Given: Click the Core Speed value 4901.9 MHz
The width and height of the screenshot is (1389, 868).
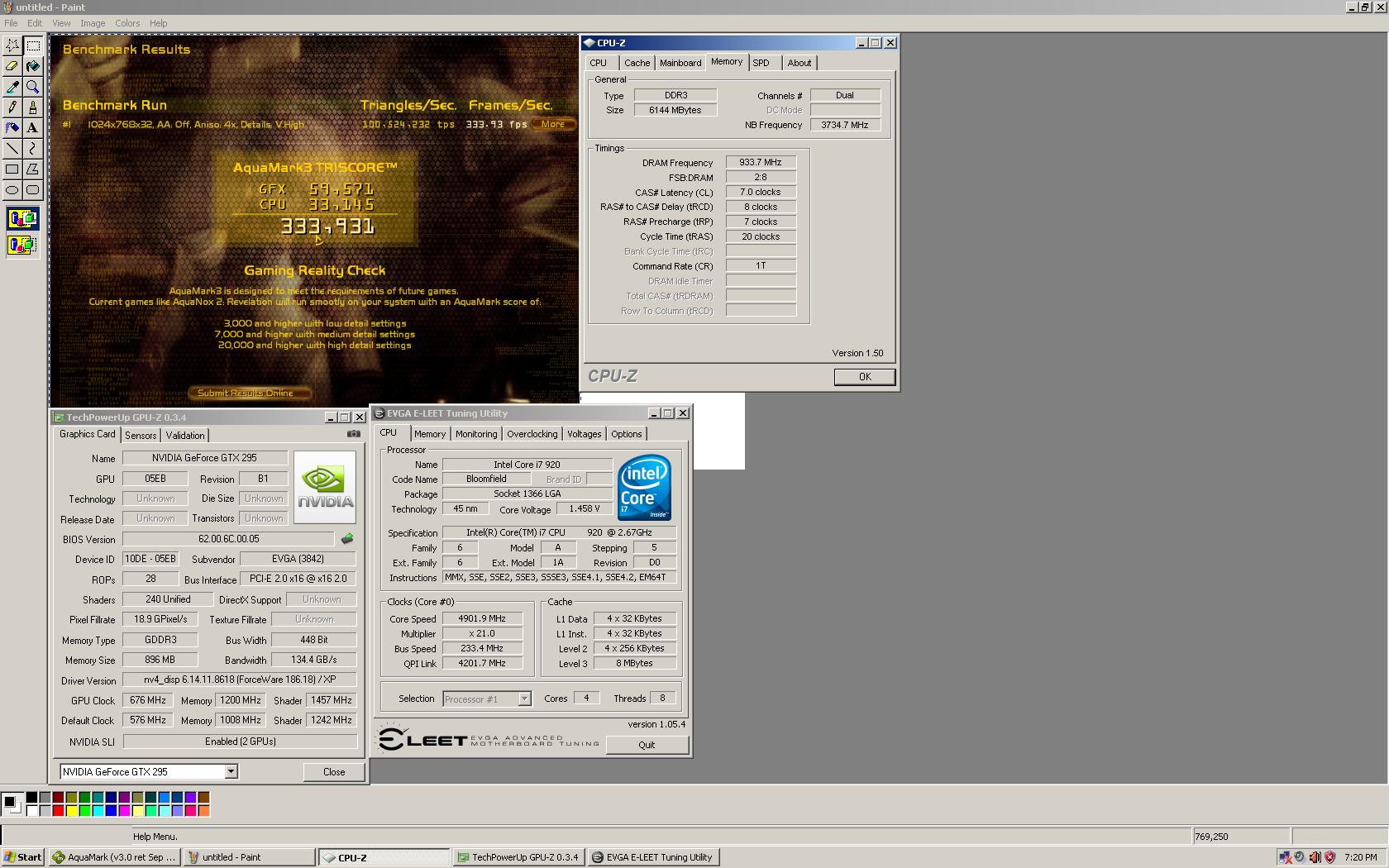Looking at the screenshot, I should 483,618.
